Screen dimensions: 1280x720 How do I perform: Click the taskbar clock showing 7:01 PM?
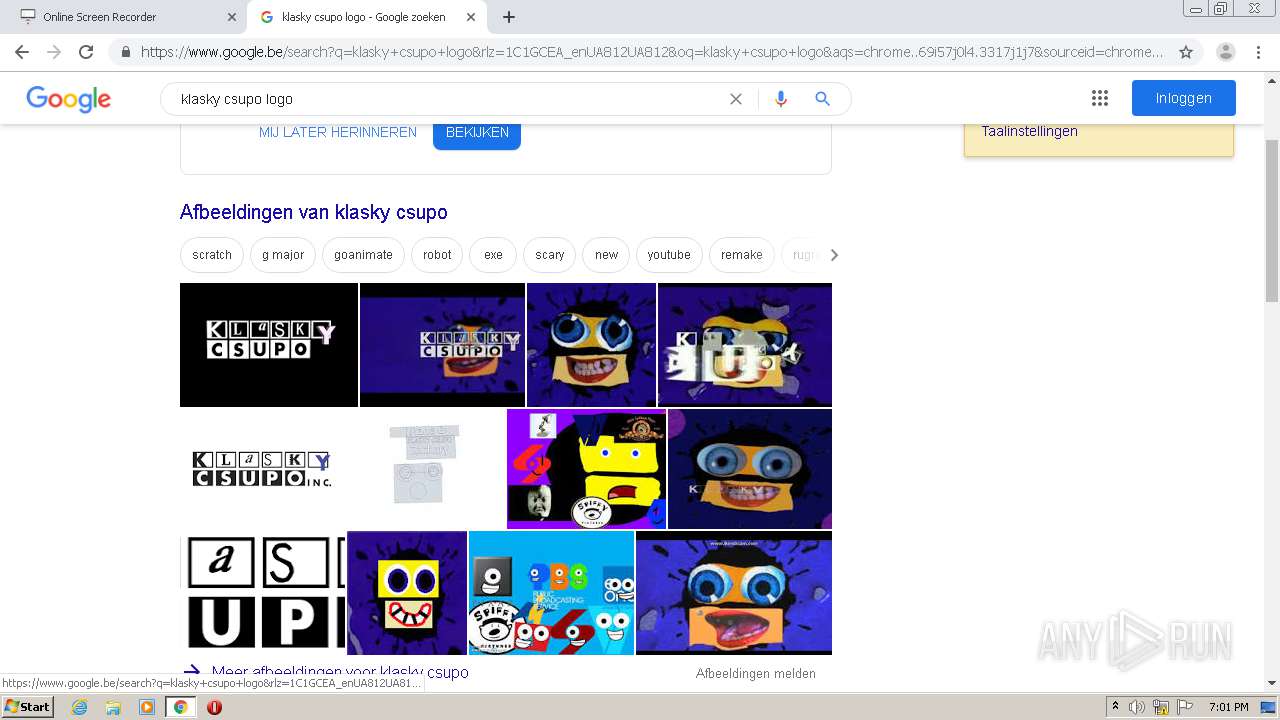[1228, 707]
